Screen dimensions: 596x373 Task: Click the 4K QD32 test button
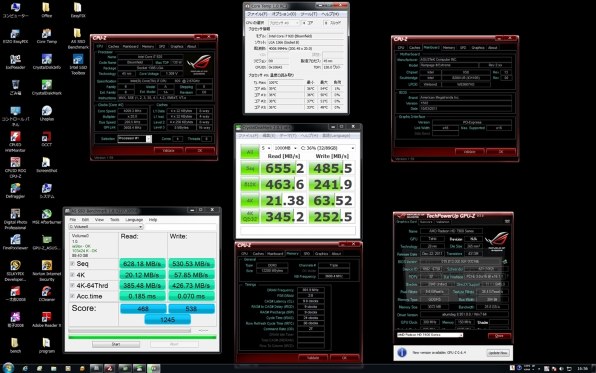[x=250, y=216]
